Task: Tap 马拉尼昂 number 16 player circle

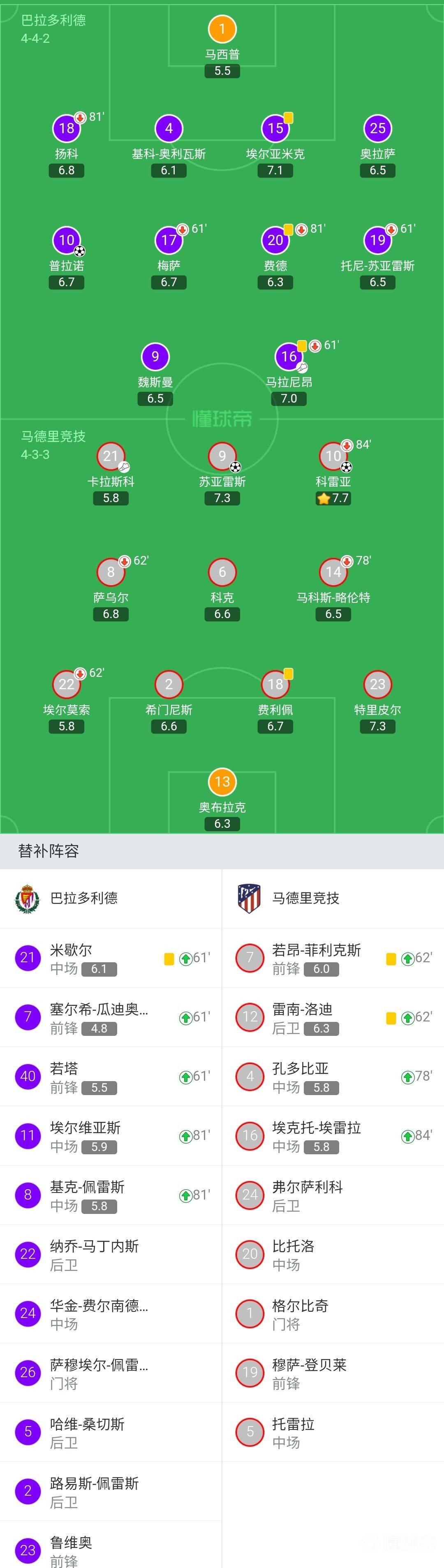Action: coord(289,357)
